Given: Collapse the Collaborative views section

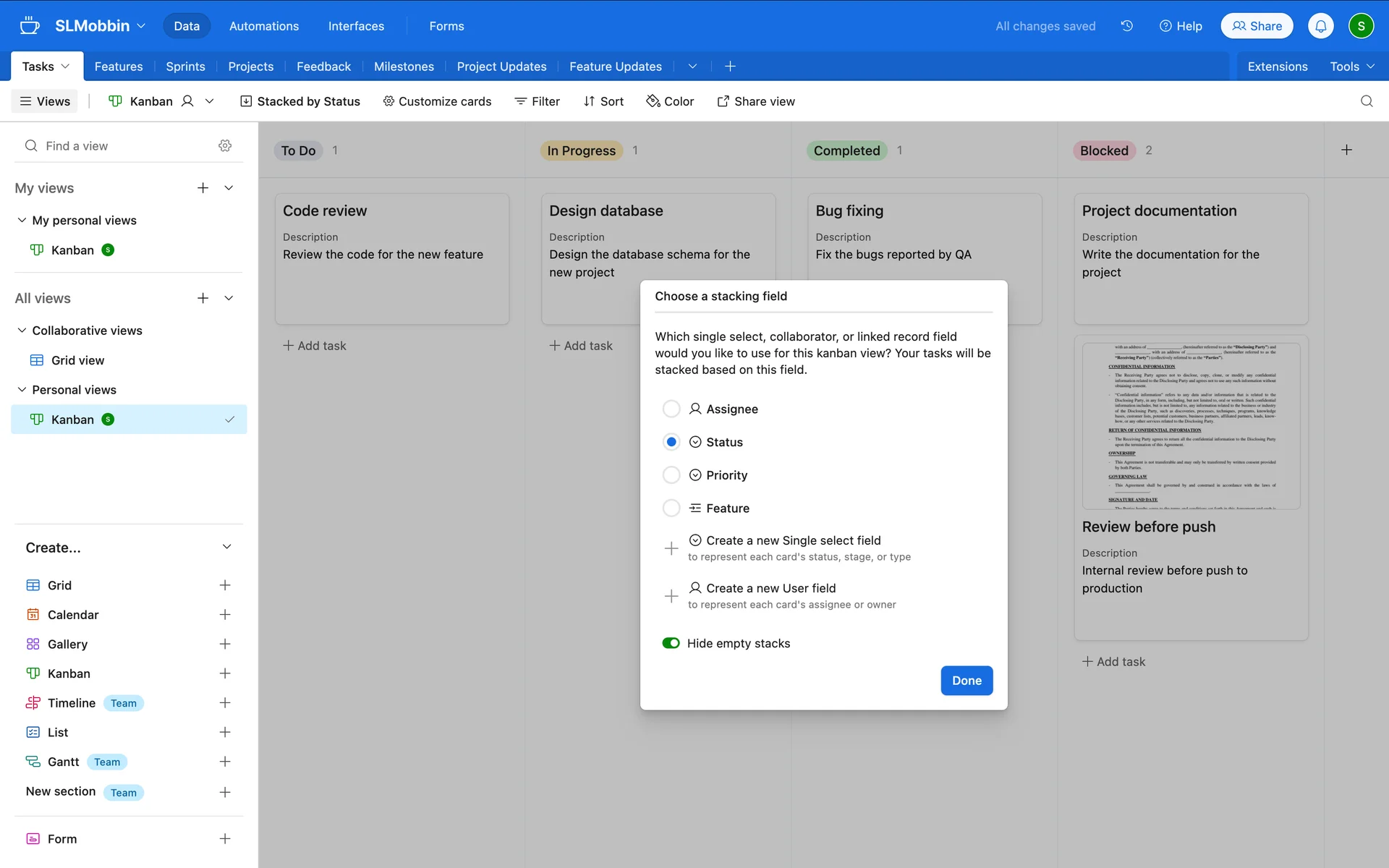Looking at the screenshot, I should click(22, 331).
